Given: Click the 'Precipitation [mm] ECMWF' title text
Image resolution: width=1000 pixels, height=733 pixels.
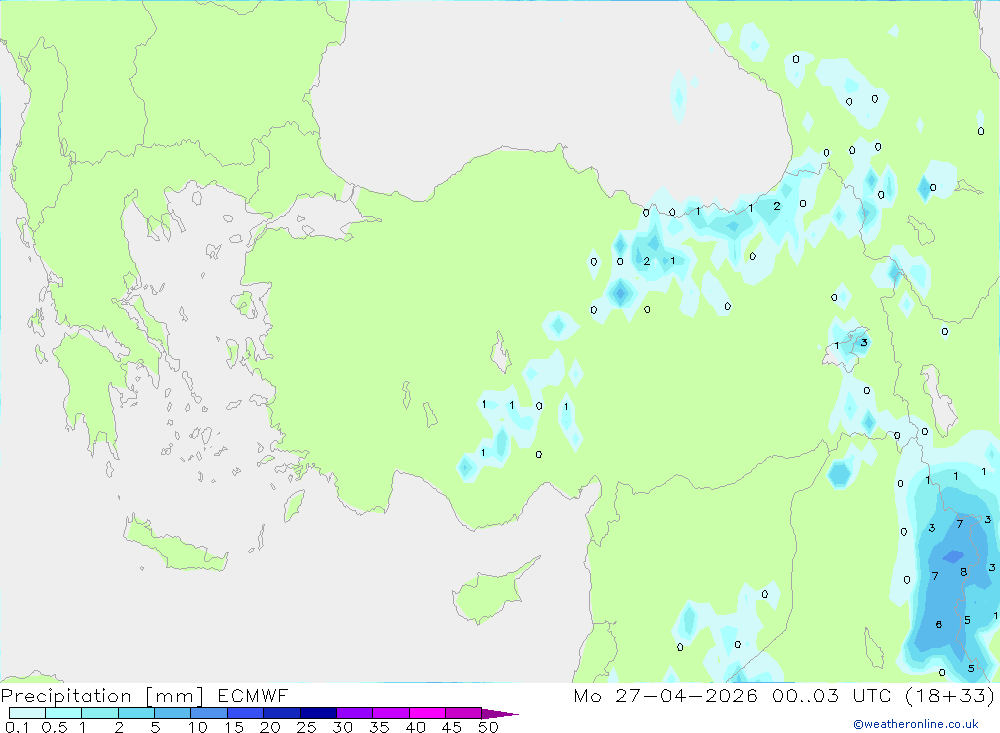Looking at the screenshot, I should click(144, 695).
